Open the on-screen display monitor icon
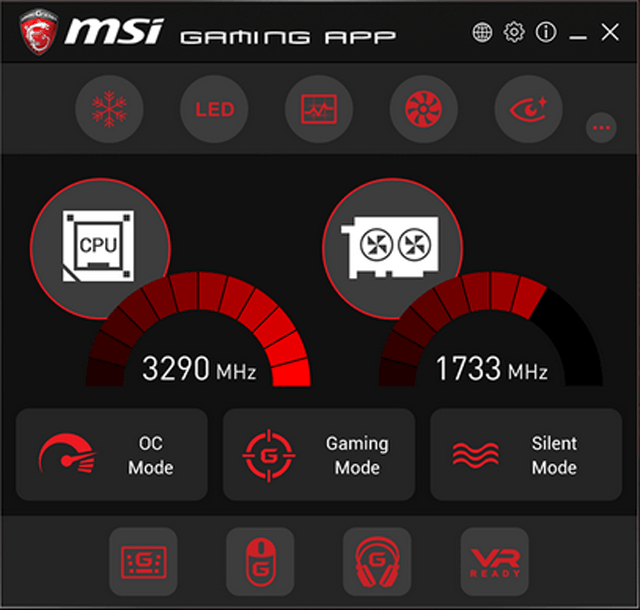 point(319,109)
